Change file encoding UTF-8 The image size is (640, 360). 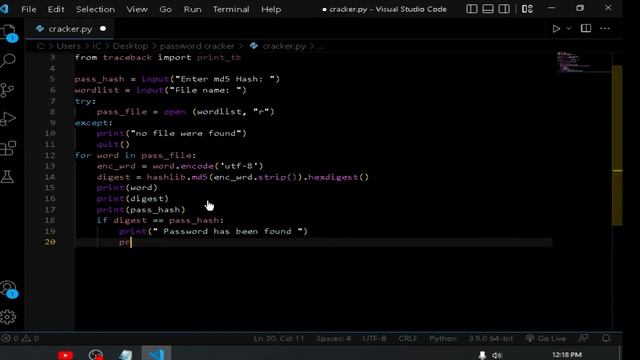click(x=374, y=339)
